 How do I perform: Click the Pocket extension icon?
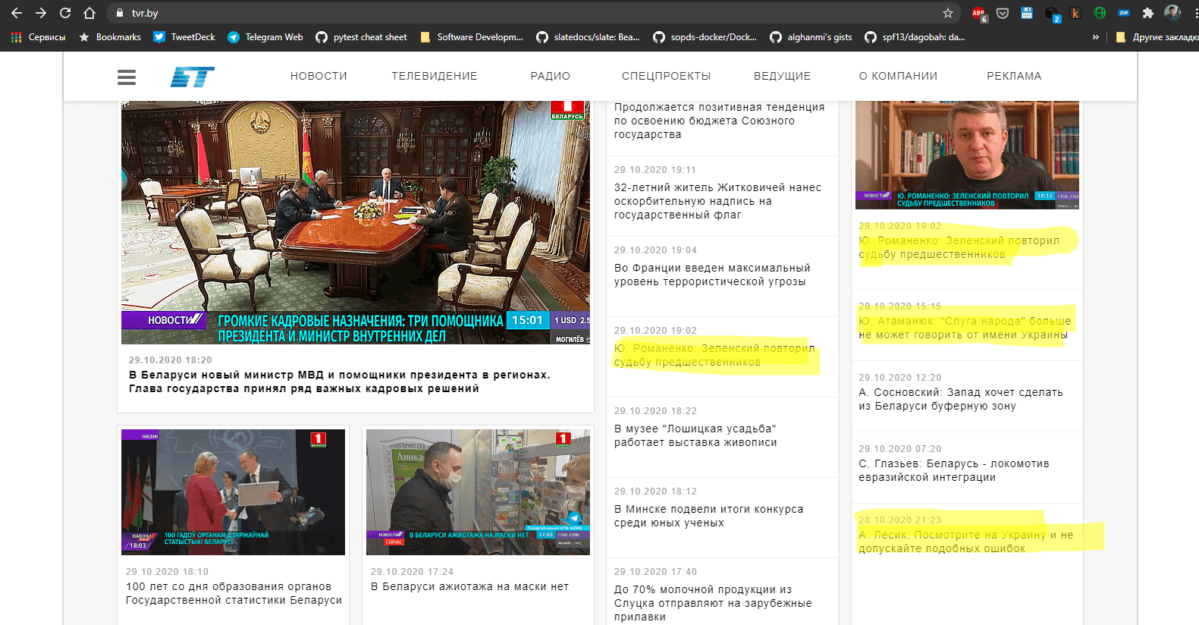tap(1002, 13)
